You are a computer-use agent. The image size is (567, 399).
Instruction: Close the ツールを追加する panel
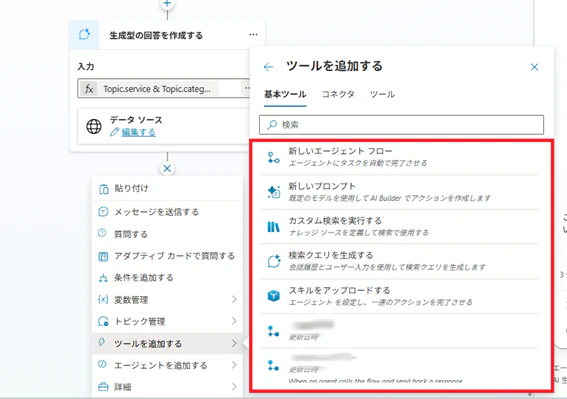tap(534, 67)
